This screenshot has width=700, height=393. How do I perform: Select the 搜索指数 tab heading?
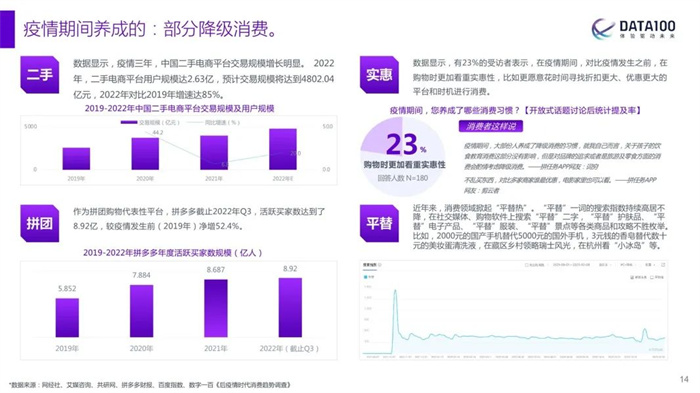click(369, 265)
